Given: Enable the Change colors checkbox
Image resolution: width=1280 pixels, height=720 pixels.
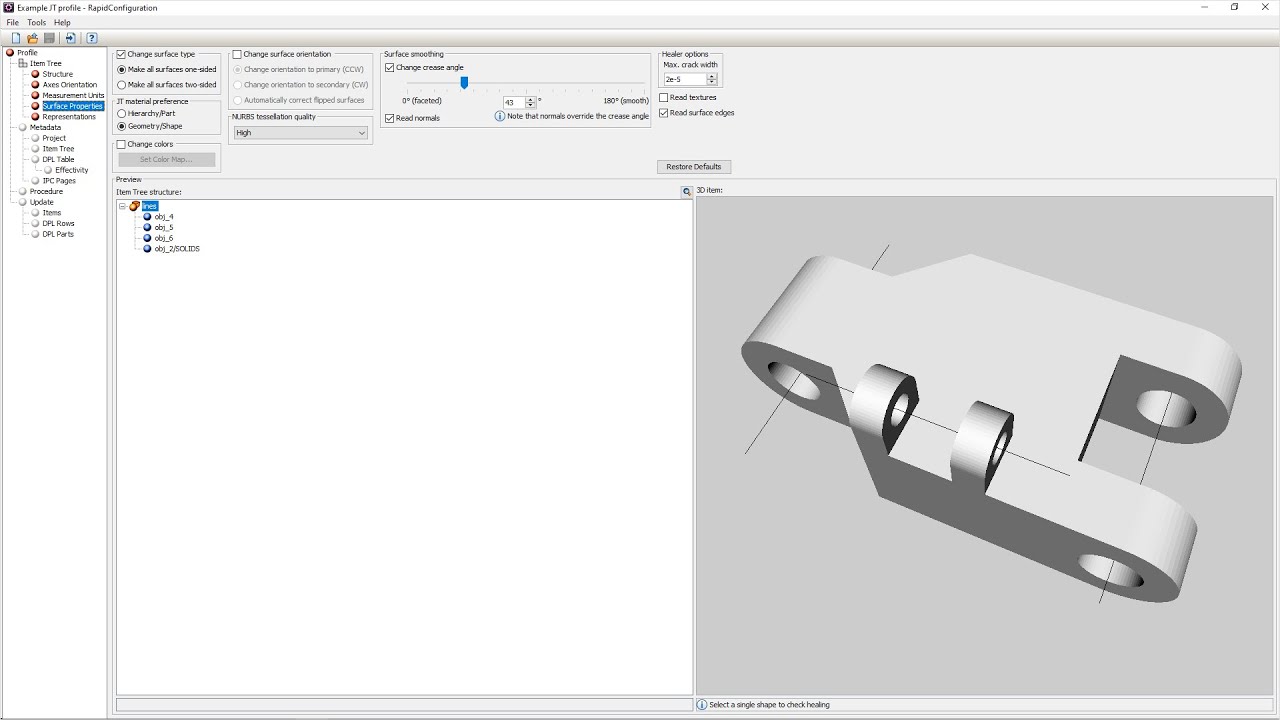Looking at the screenshot, I should [122, 144].
